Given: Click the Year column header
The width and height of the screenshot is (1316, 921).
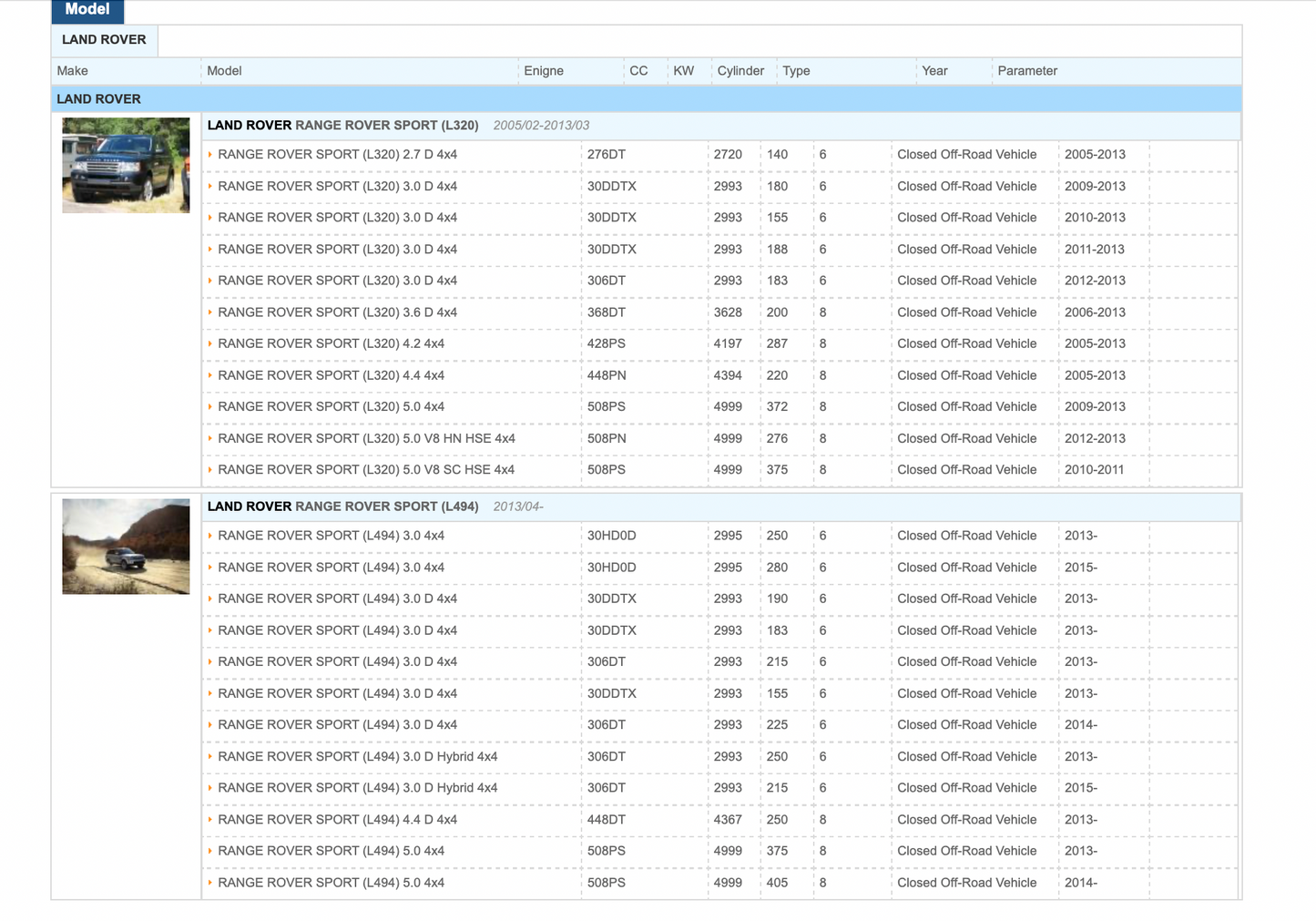Looking at the screenshot, I should click(934, 71).
